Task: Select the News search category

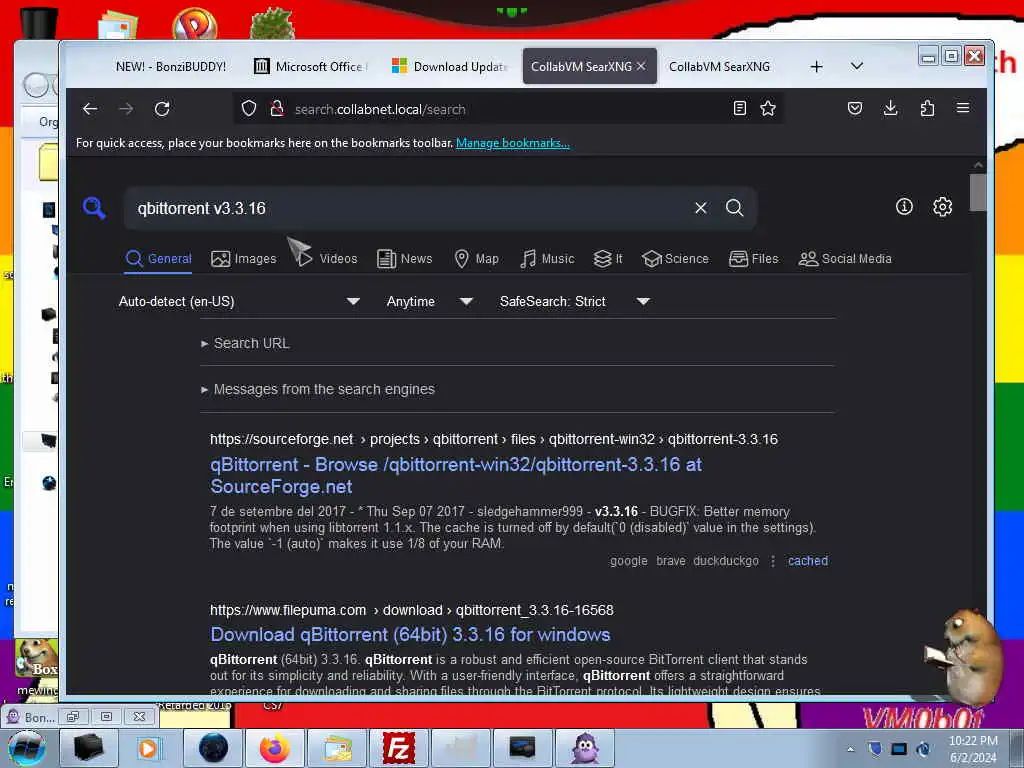Action: pos(405,259)
